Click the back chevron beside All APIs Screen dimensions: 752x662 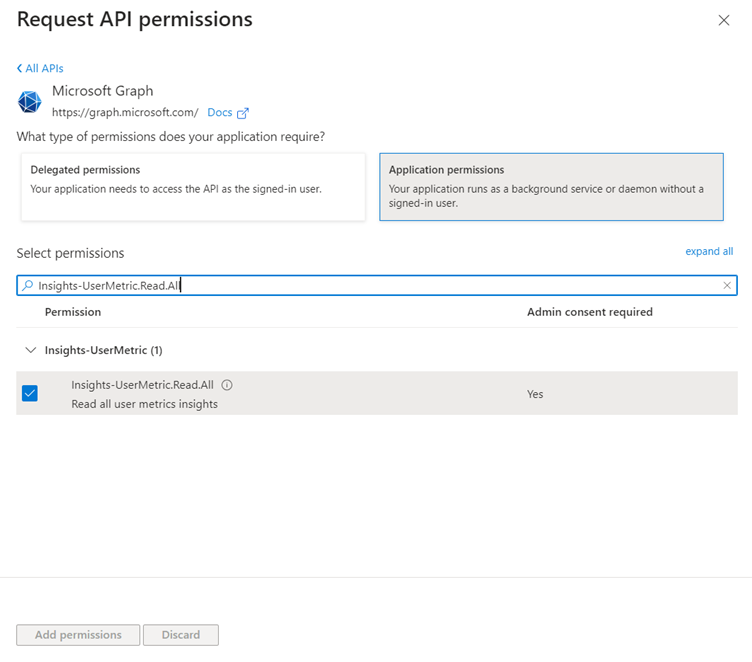pyautogui.click(x=19, y=68)
